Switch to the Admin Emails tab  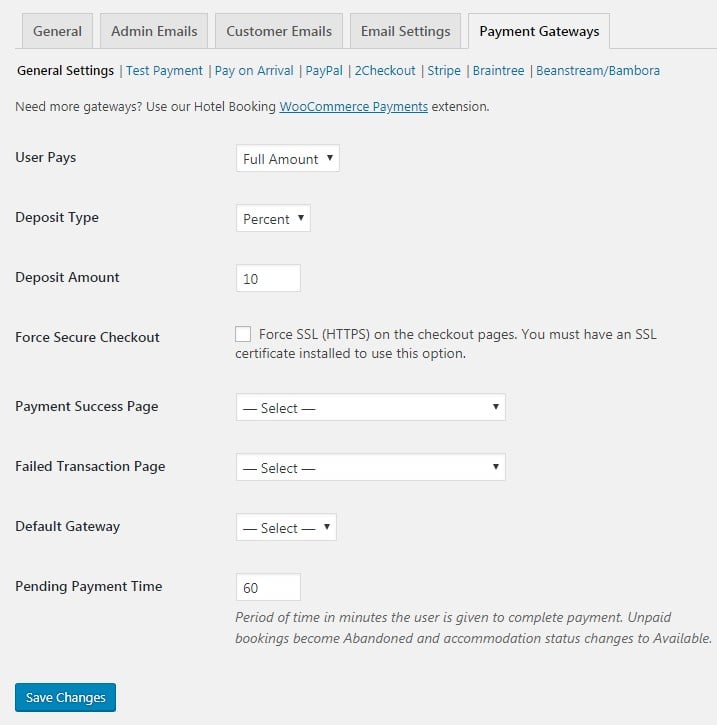(x=154, y=31)
